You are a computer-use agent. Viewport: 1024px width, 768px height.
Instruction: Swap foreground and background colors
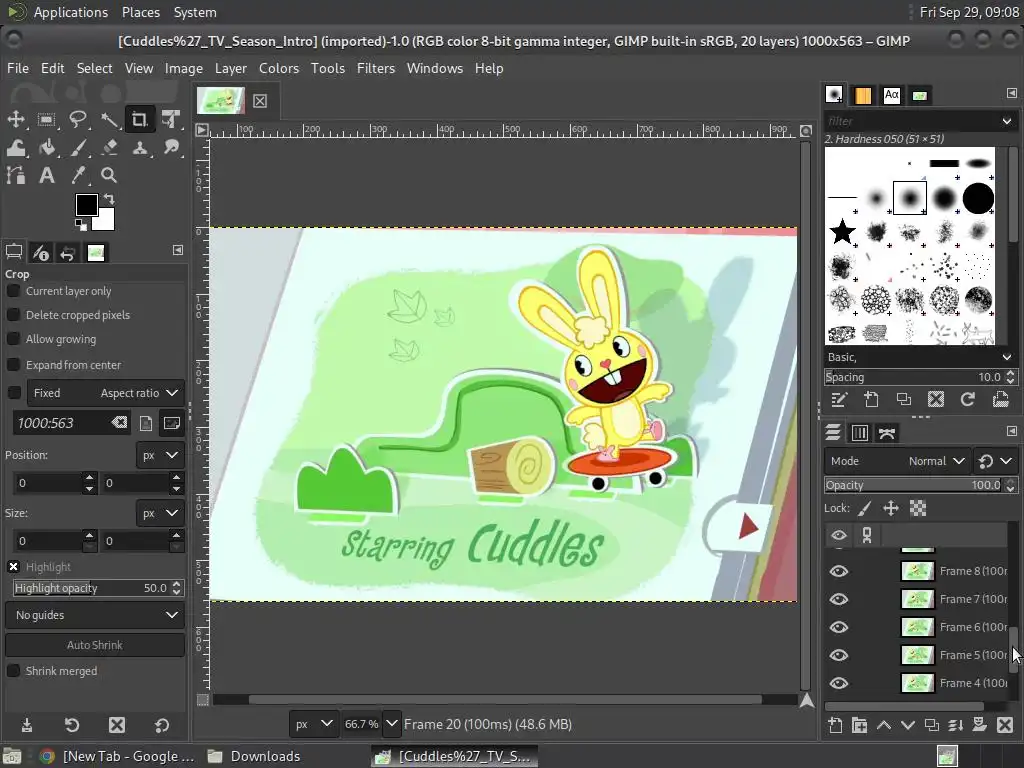[x=109, y=199]
